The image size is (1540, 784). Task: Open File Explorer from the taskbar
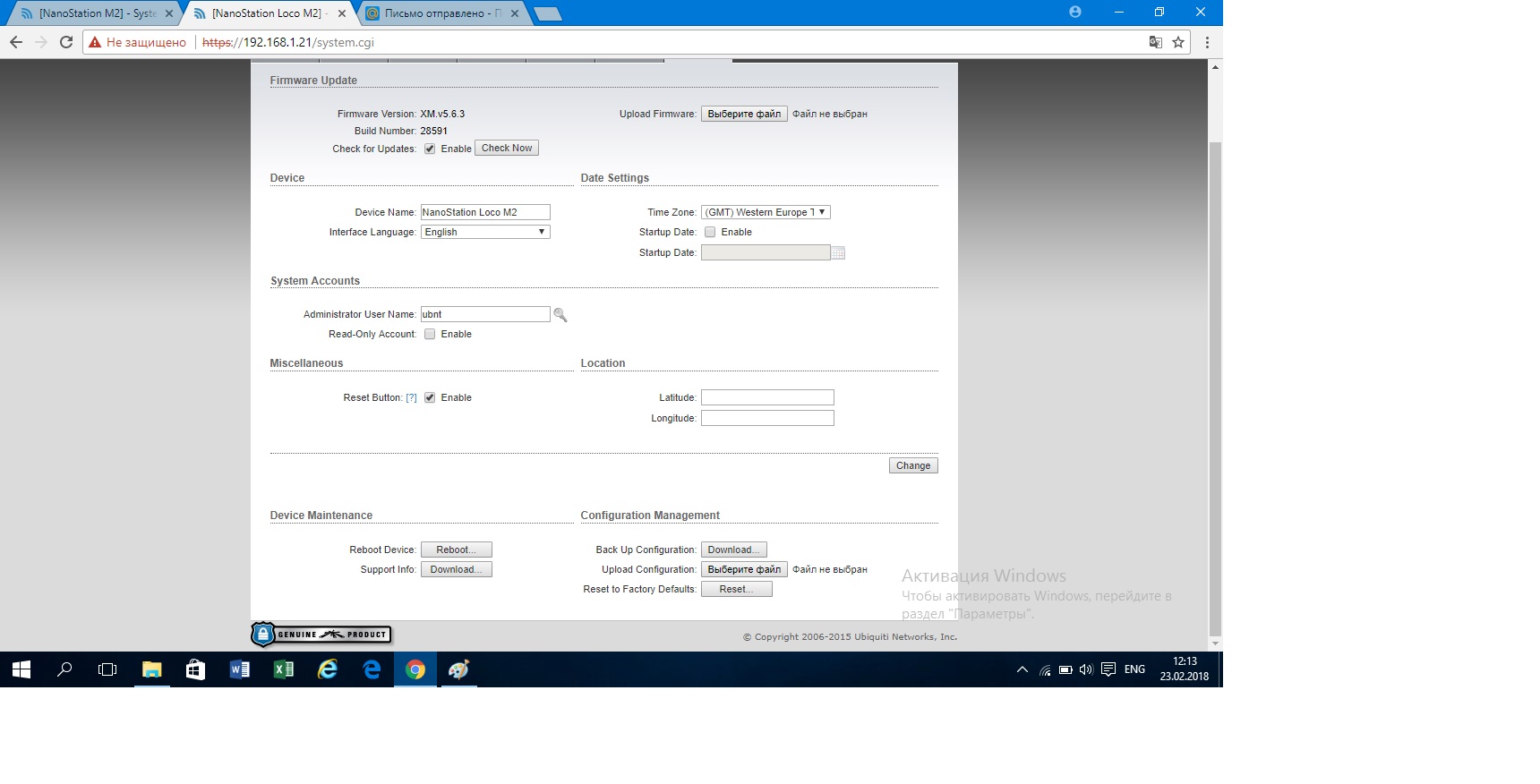[151, 669]
